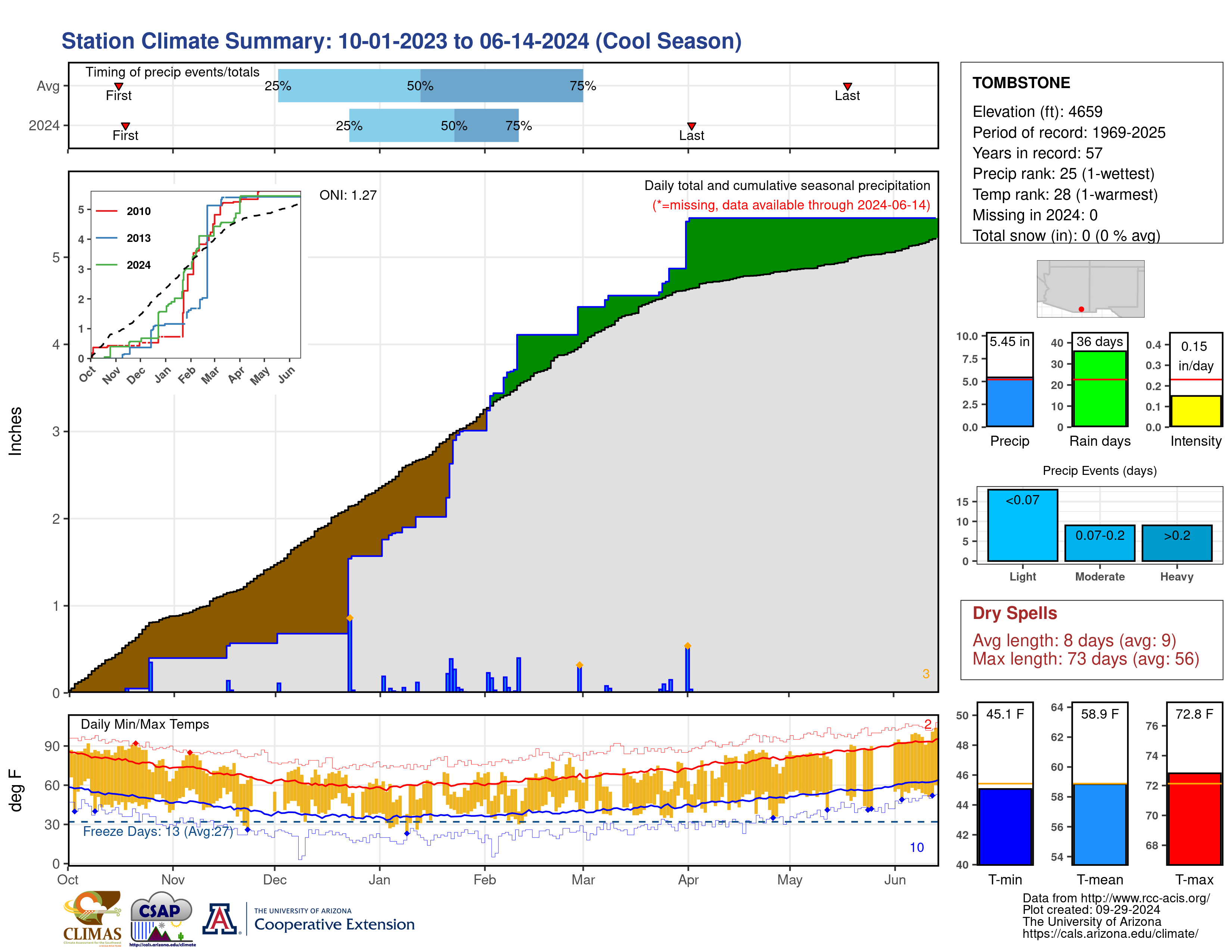Click 'Freeze Days: 13 (Avg:27)' label
This screenshot has width=1232, height=952.
pyautogui.click(x=158, y=831)
